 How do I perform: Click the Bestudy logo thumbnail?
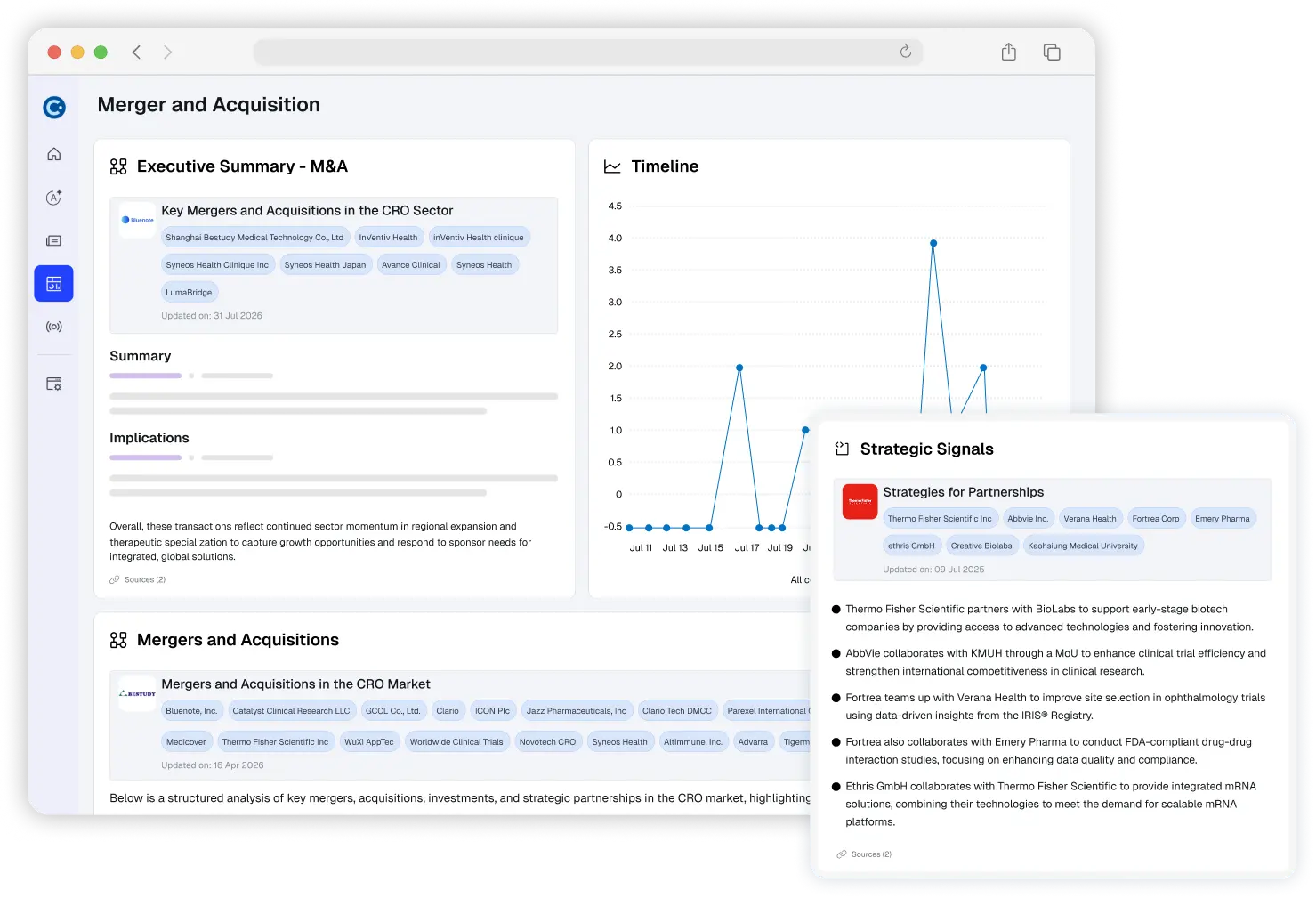tap(137, 693)
